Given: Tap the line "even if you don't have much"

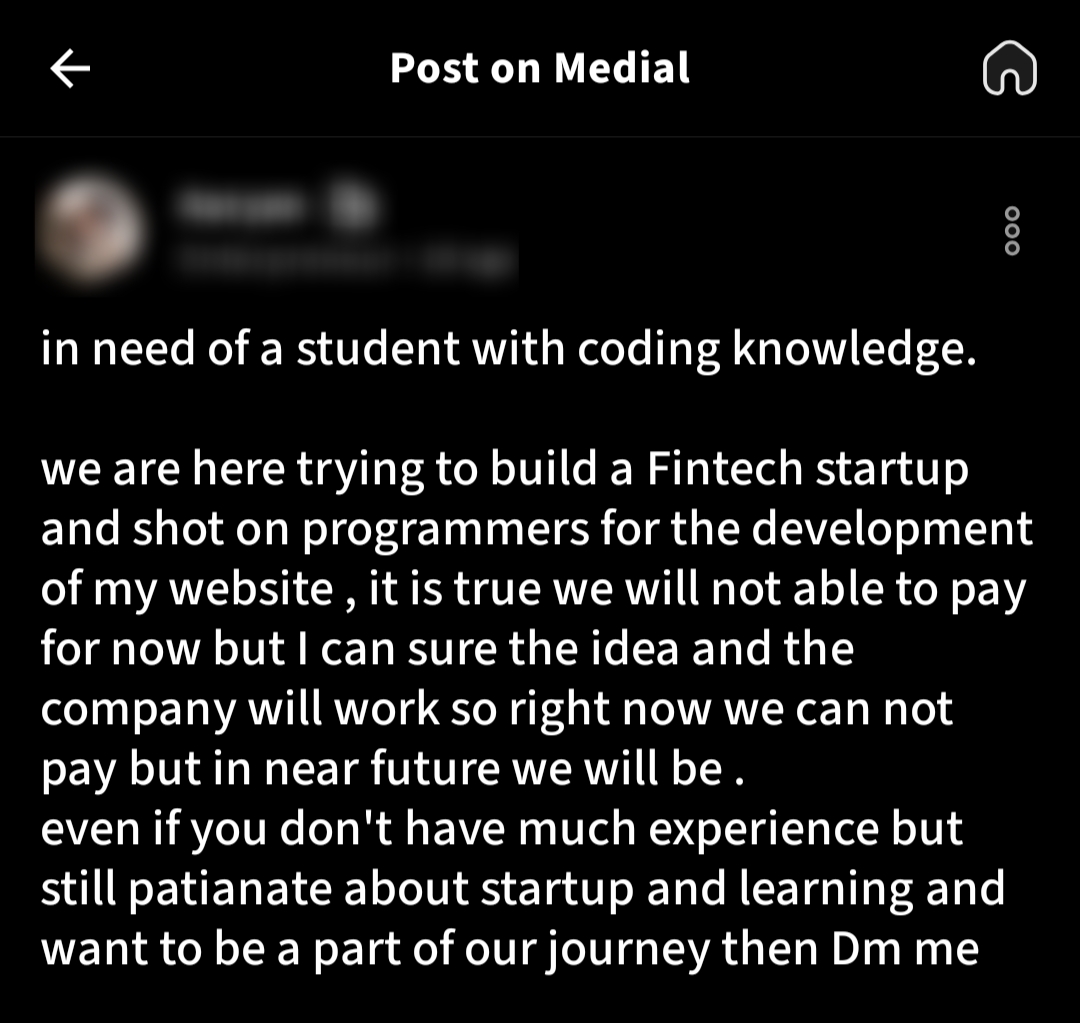Looking at the screenshot, I should (x=501, y=829).
